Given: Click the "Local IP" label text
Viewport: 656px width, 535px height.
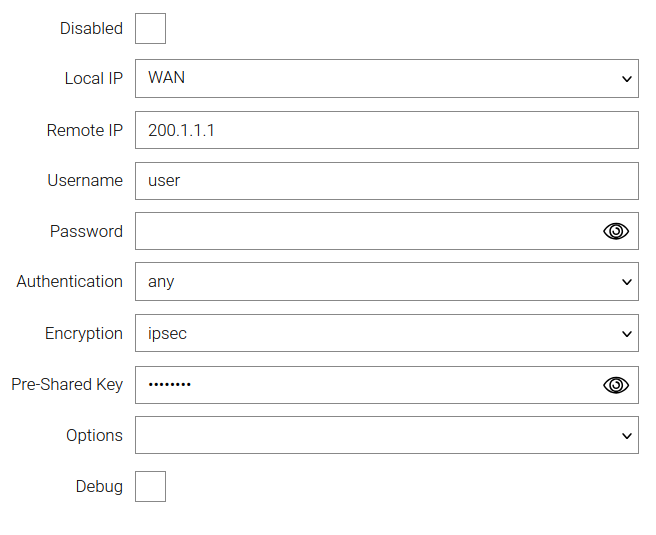Looking at the screenshot, I should (x=93, y=79).
